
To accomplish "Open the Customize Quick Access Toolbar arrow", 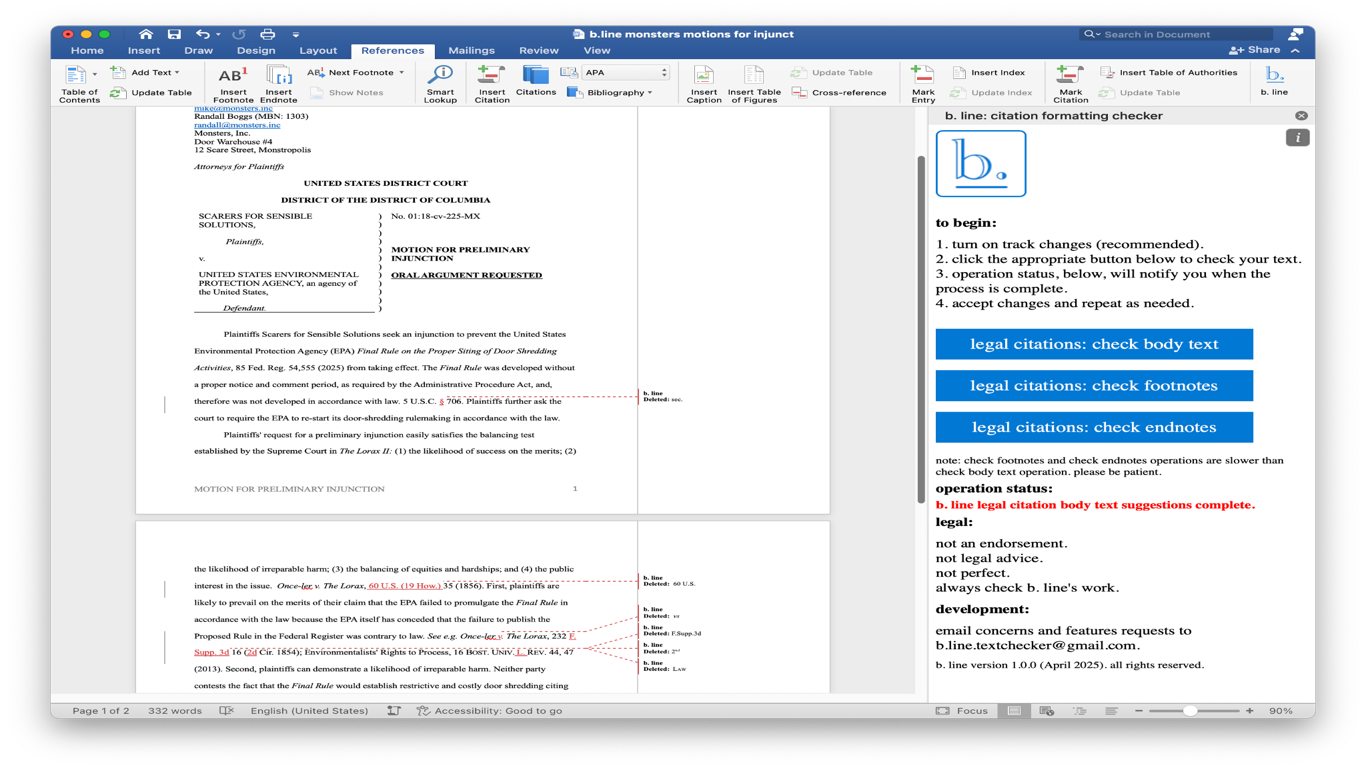I will tap(296, 34).
